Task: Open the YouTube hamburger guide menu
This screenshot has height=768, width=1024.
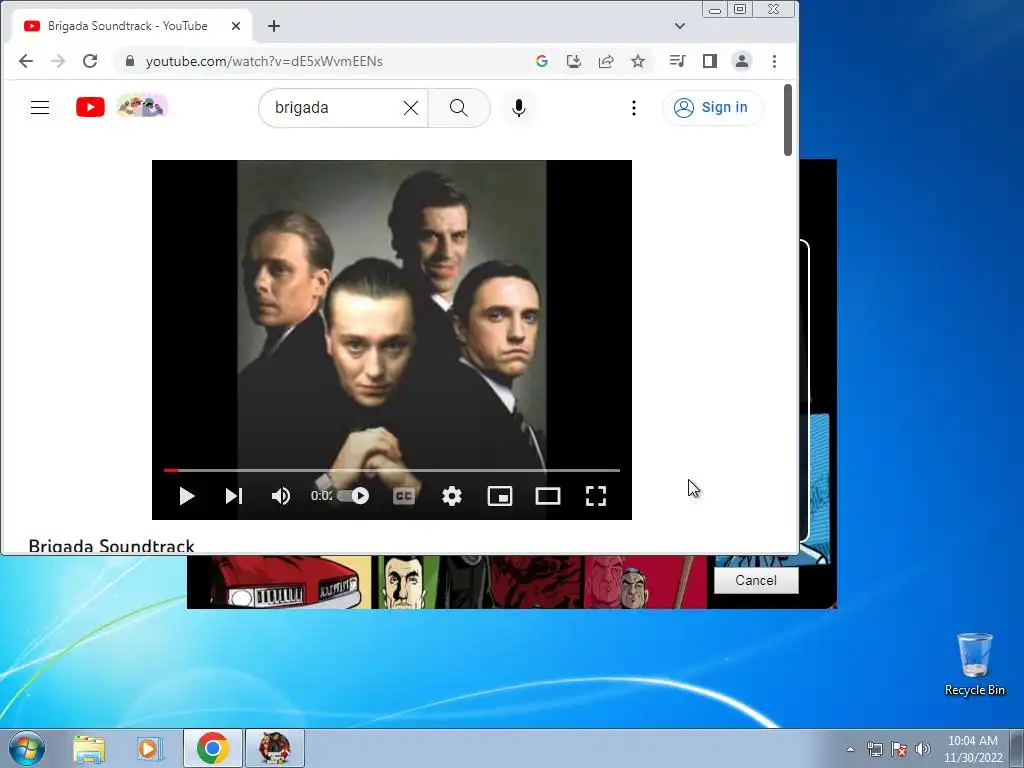Action: point(40,107)
